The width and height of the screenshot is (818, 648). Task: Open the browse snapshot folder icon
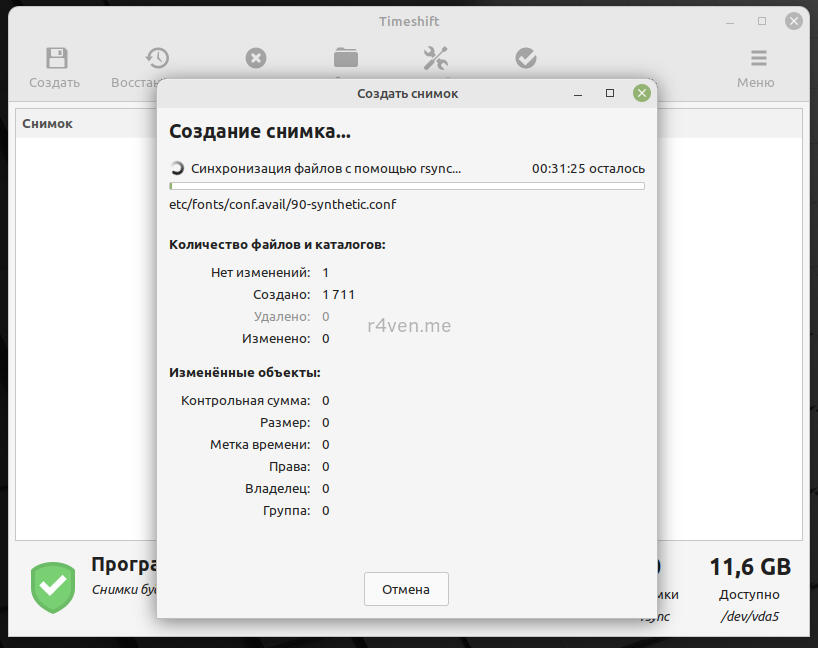point(346,58)
